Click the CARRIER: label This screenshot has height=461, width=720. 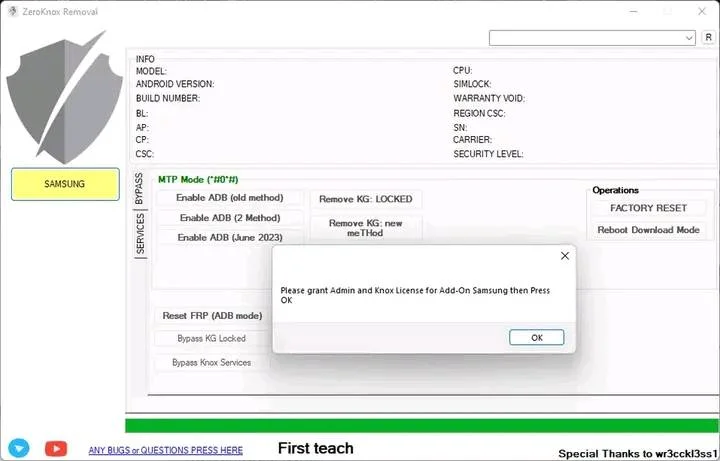[x=472, y=140]
